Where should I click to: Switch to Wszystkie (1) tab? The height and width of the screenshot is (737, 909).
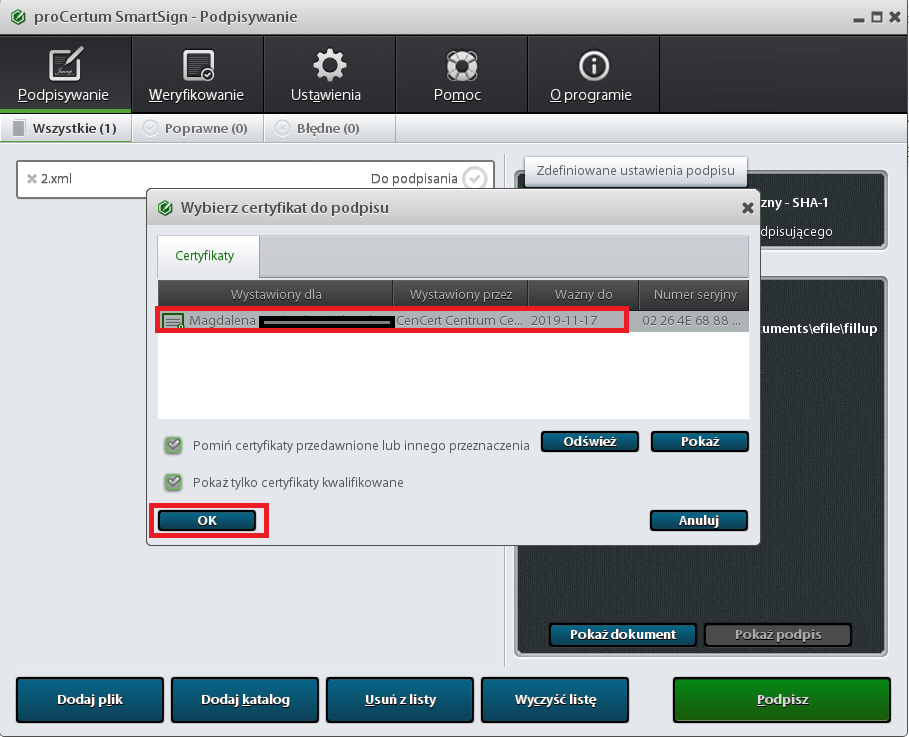pos(66,128)
